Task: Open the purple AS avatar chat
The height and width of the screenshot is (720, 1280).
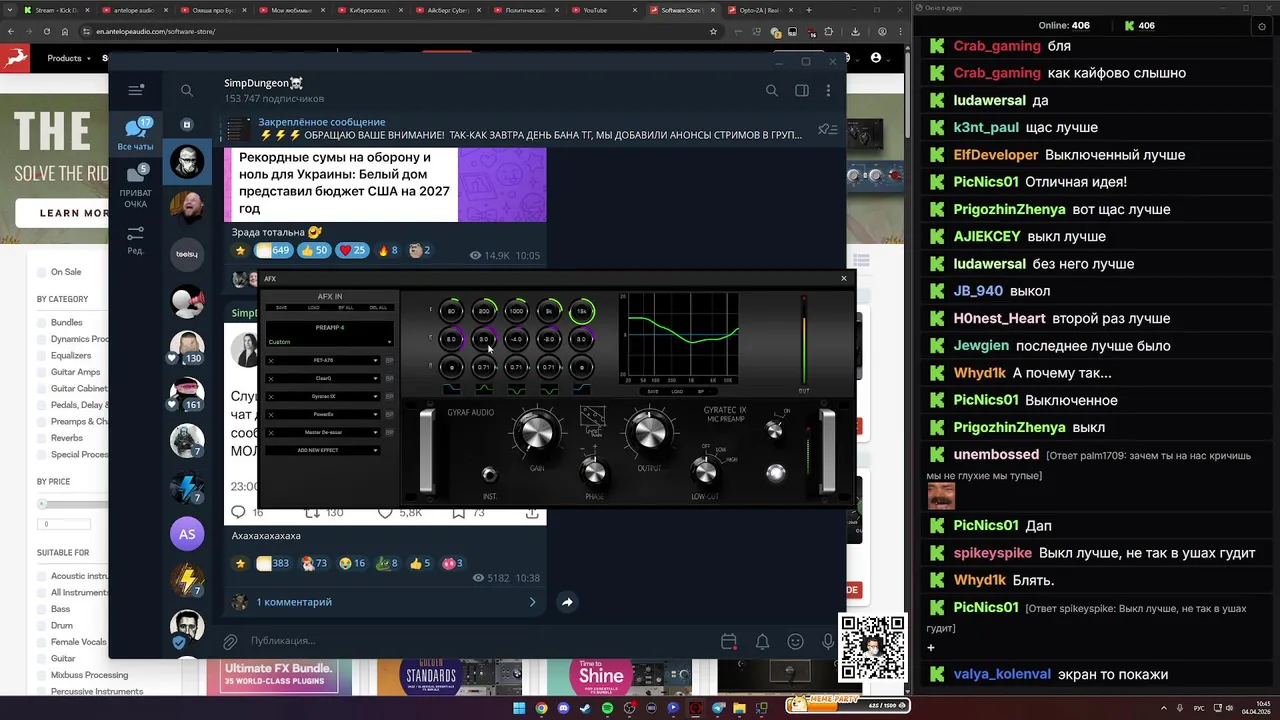Action: coord(187,534)
